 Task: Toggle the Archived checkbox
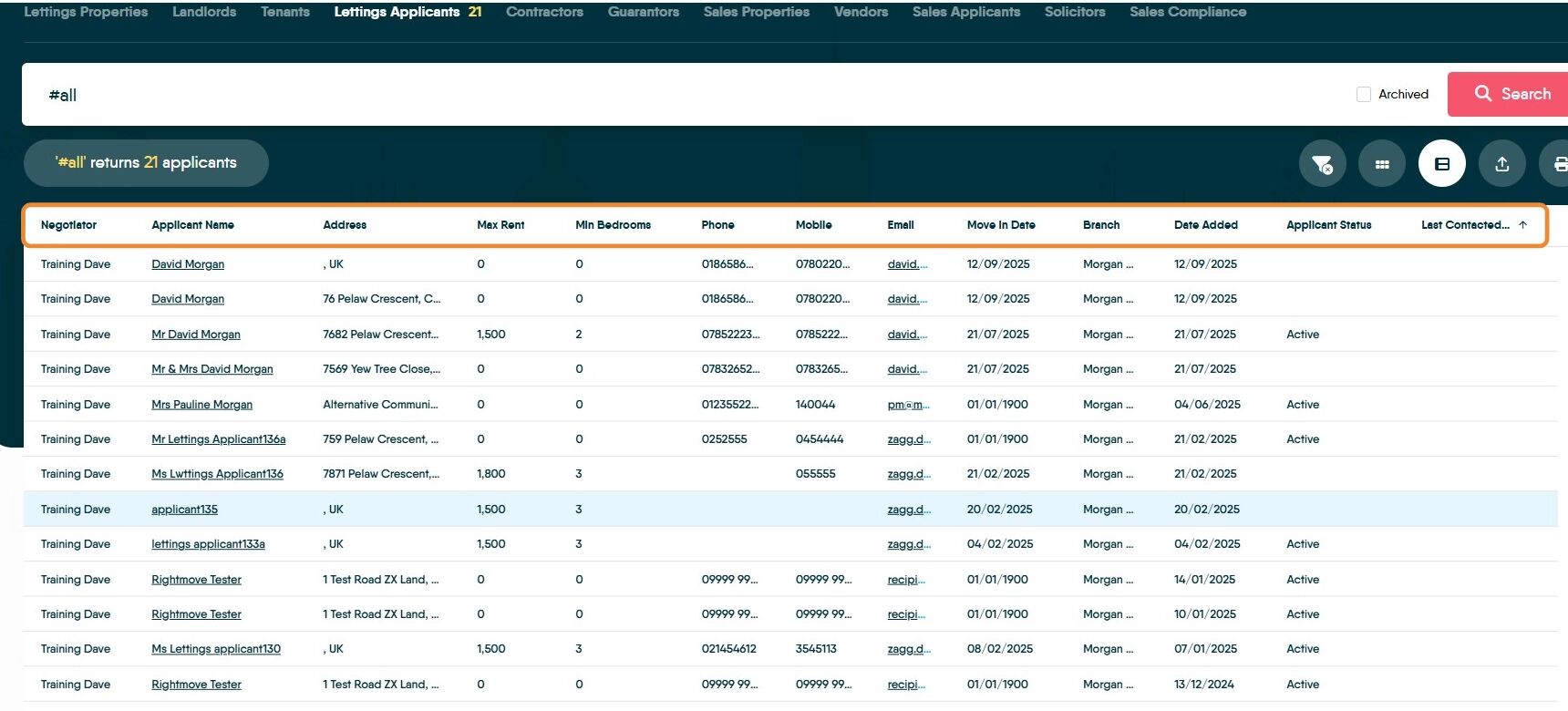tap(1364, 94)
